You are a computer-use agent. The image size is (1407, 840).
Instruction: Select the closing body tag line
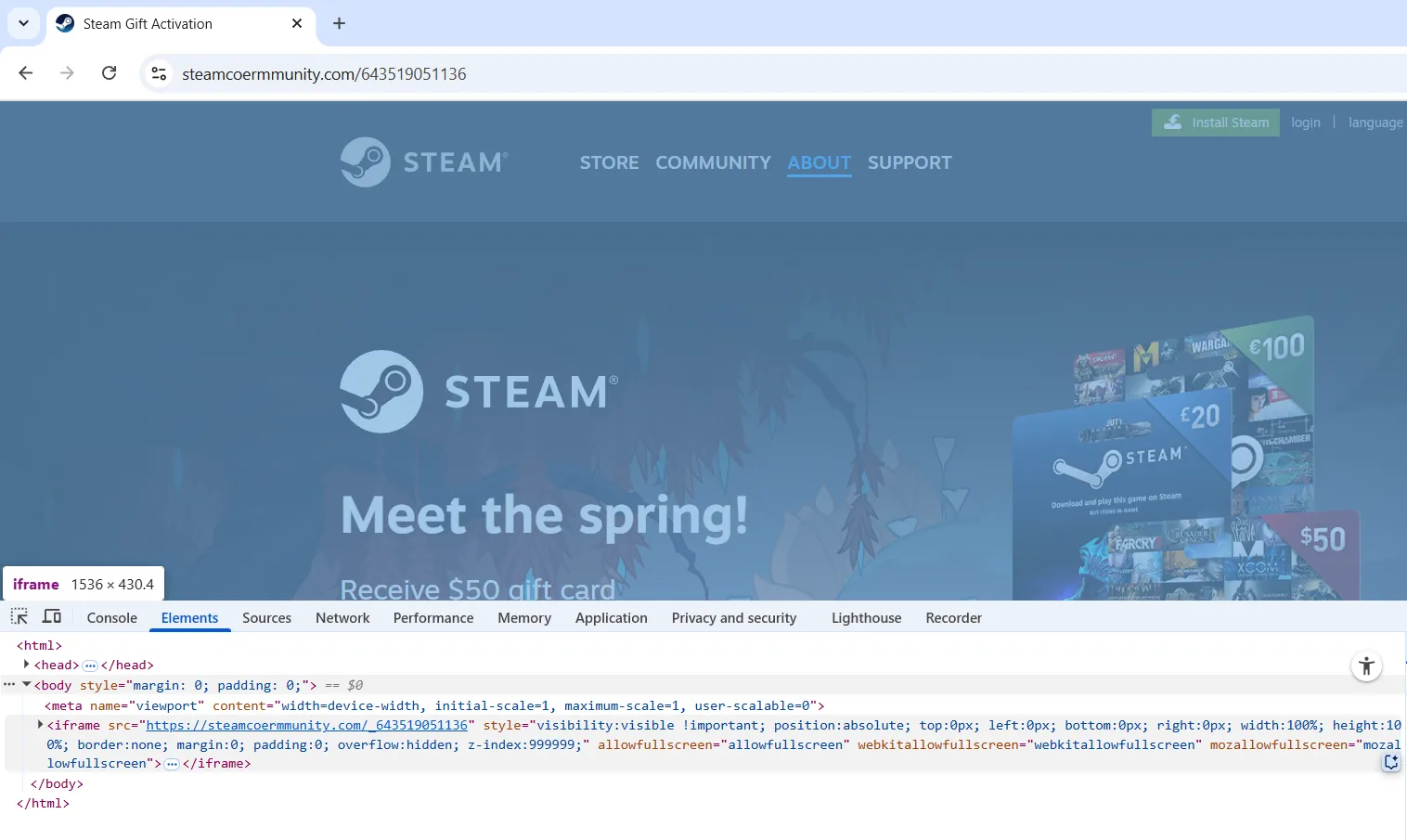[58, 783]
